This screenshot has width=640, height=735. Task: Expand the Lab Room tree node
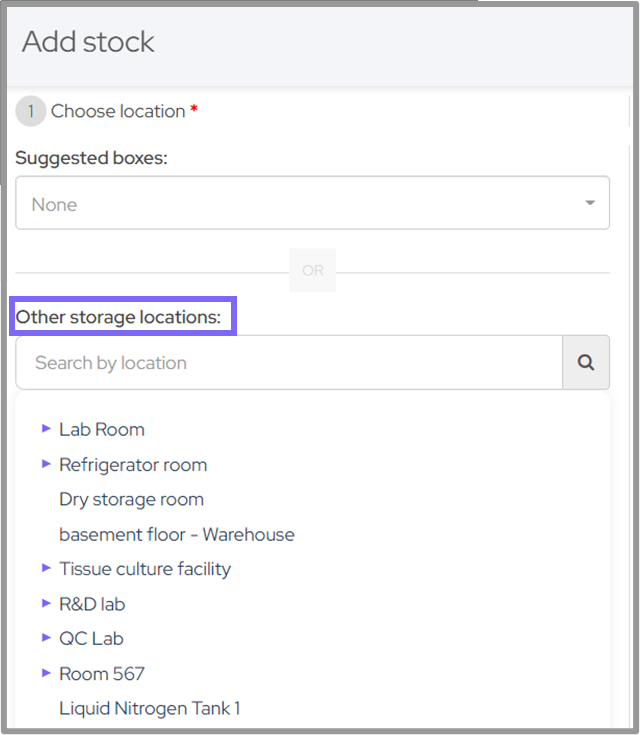46,428
